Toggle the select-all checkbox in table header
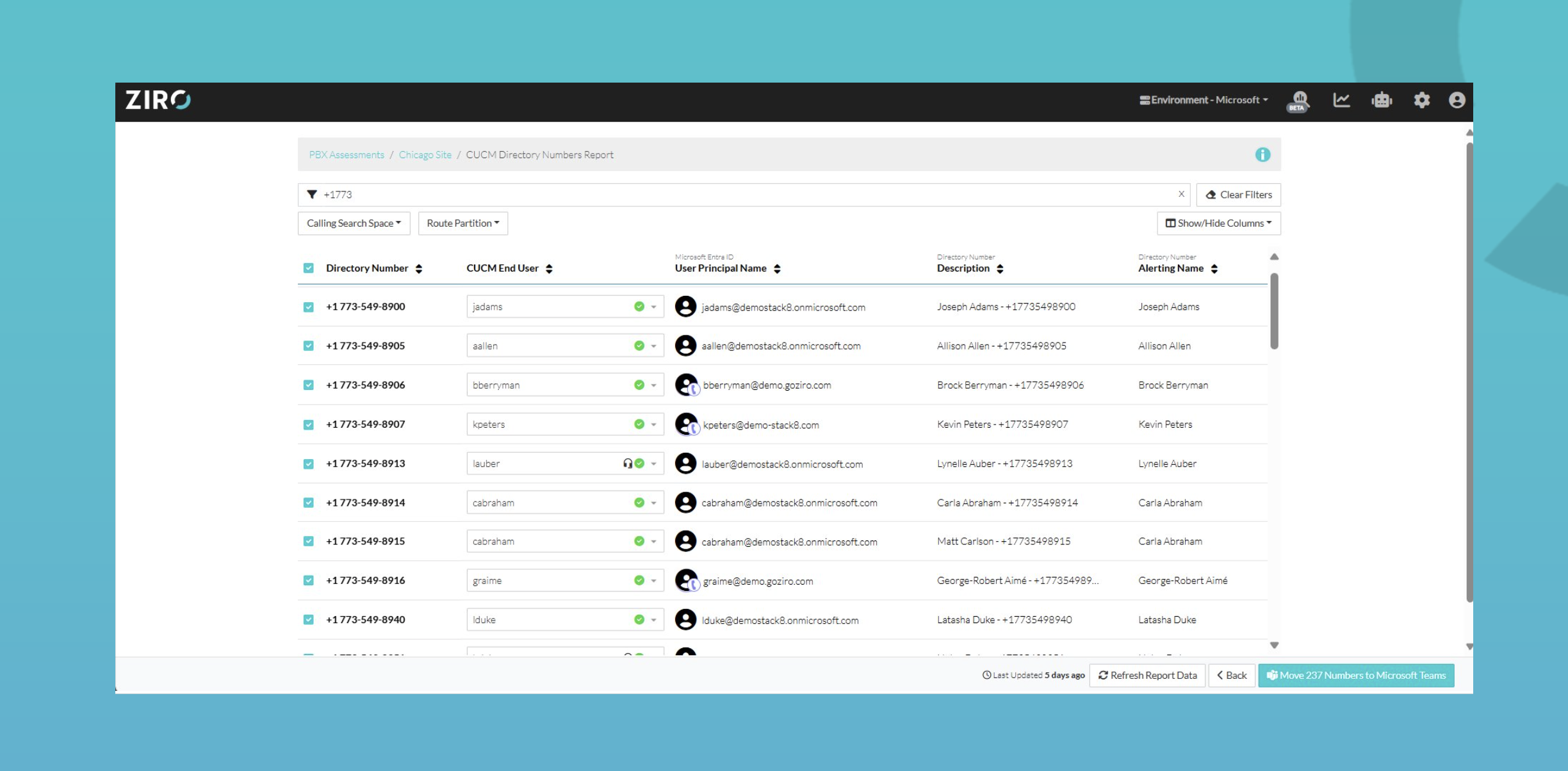The image size is (1568, 771). point(309,268)
